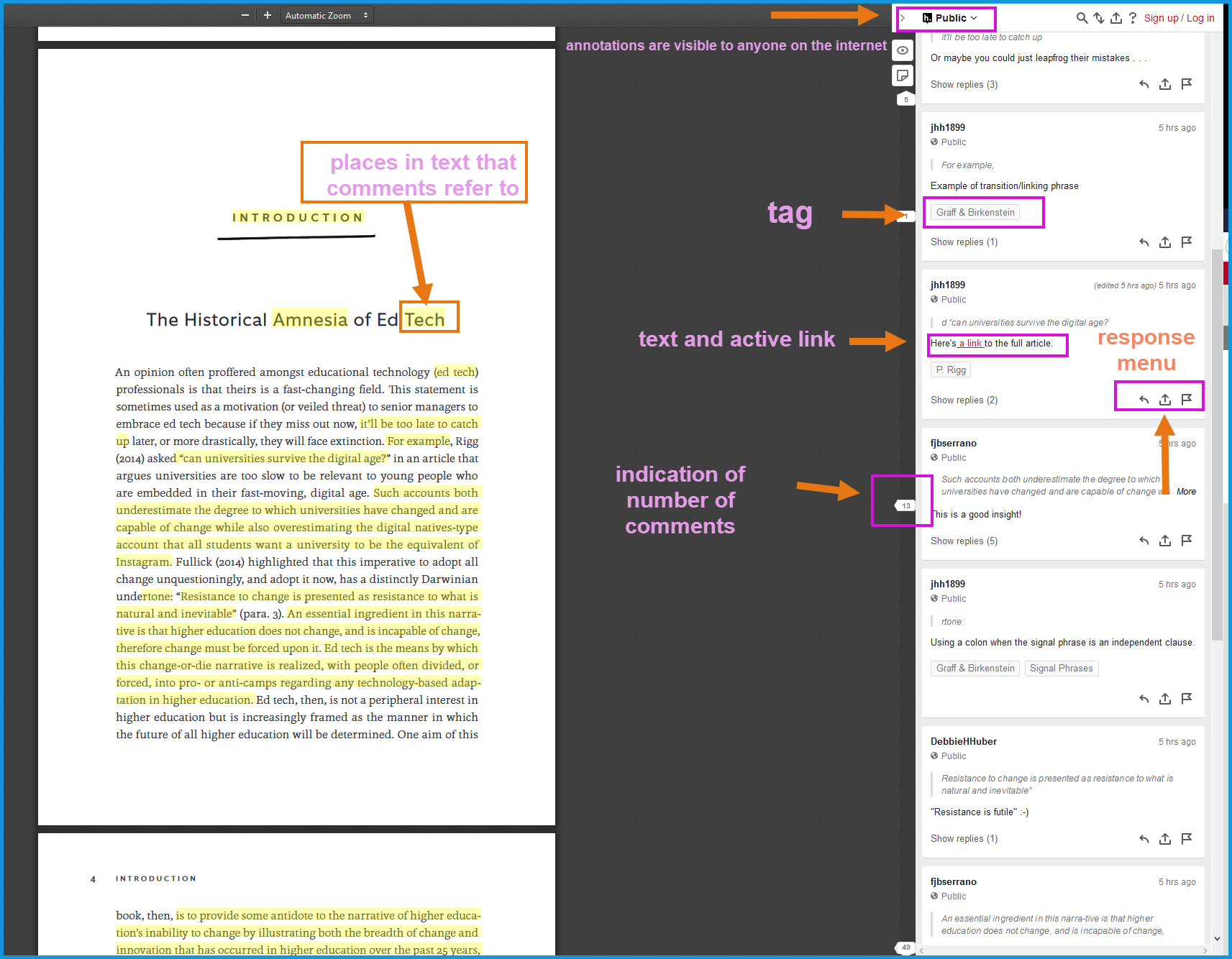Open the sort annotations icon
The width and height of the screenshot is (1232, 959).
(1099, 18)
